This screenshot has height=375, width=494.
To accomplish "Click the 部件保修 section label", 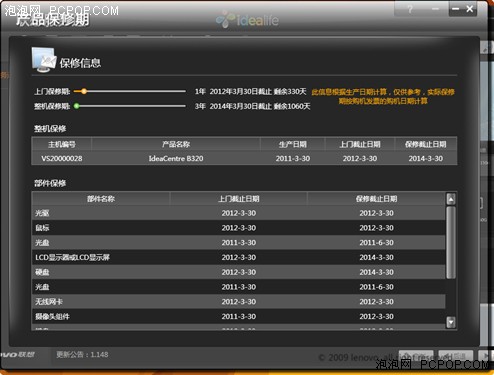I will tap(50, 183).
